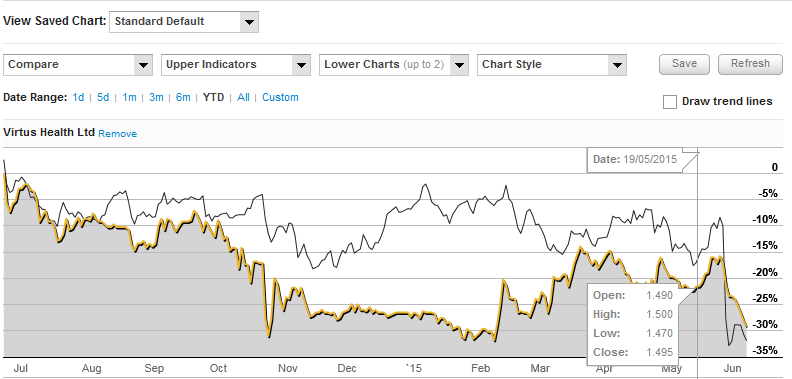Click the -20% axis label

point(766,272)
